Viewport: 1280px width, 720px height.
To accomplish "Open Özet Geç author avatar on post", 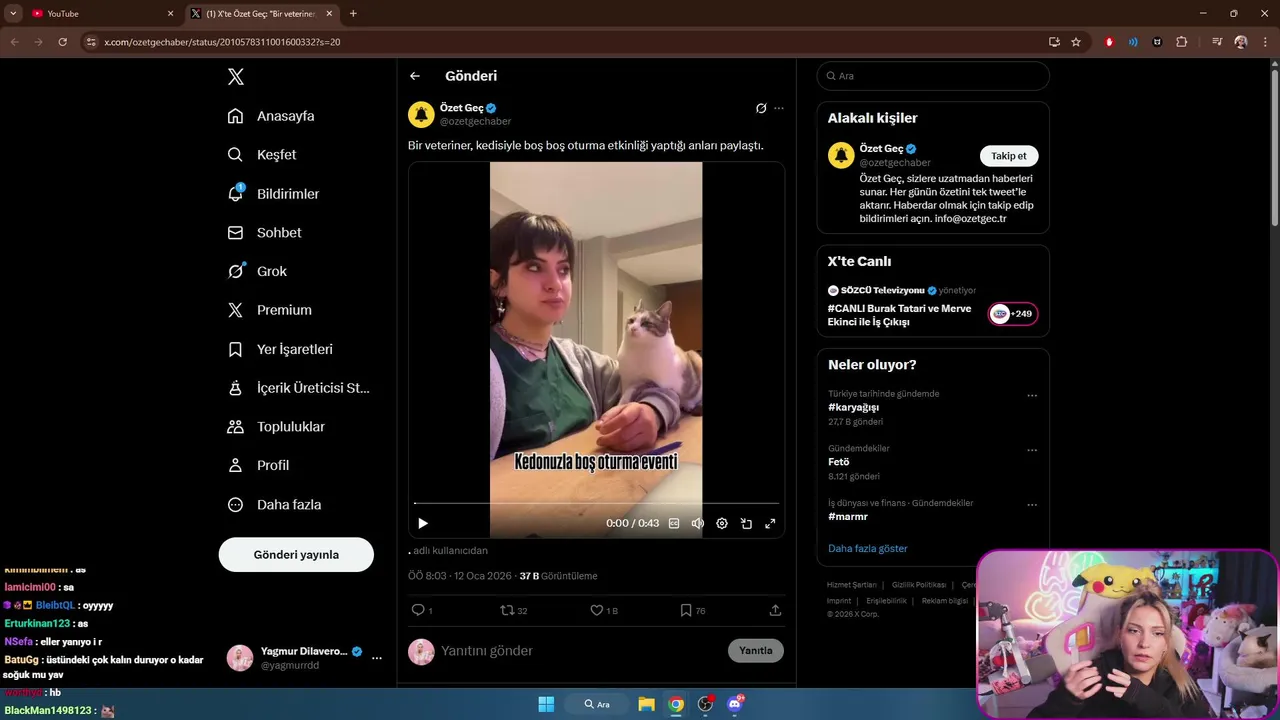I will [421, 114].
